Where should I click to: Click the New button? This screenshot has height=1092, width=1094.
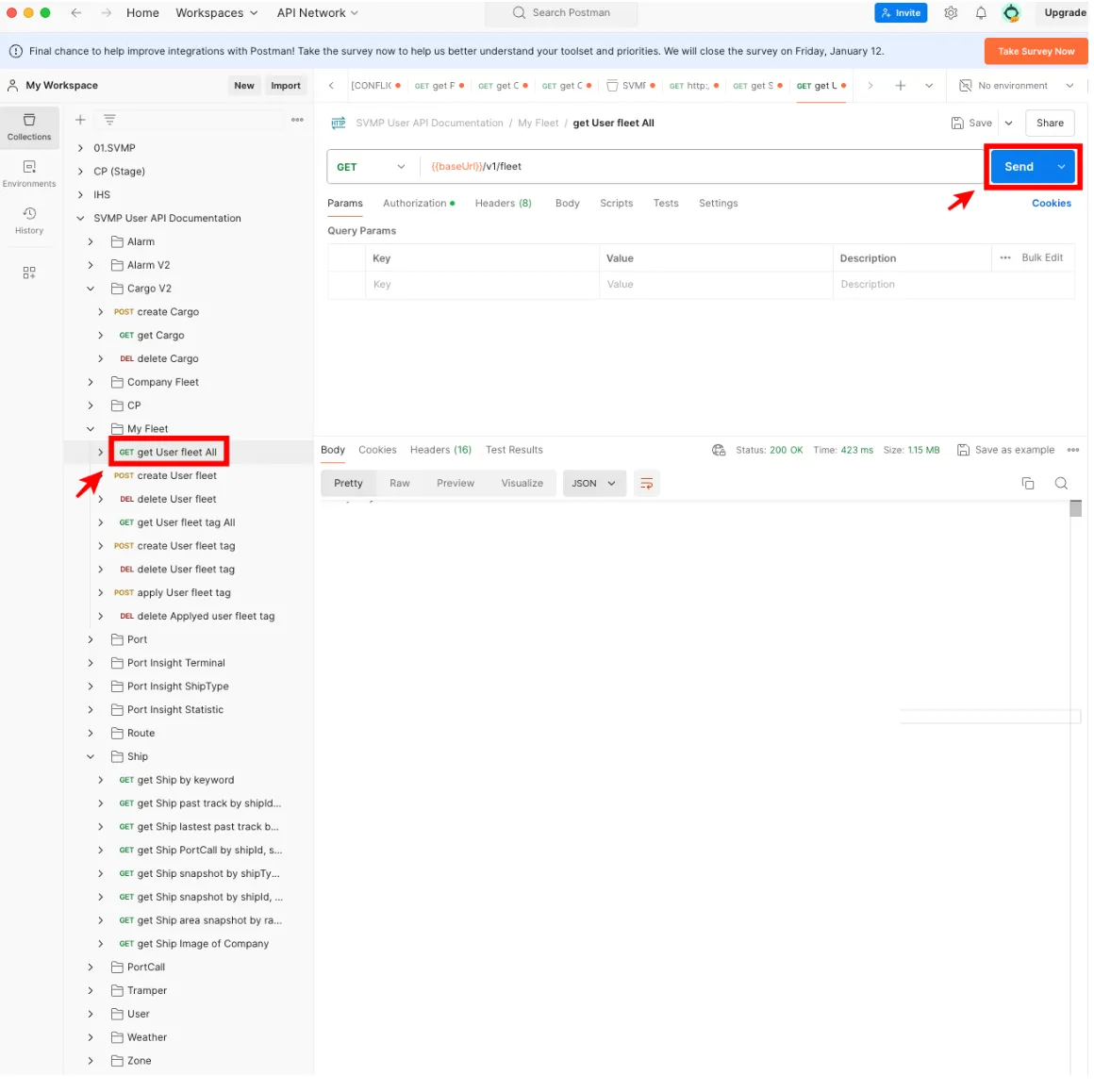tap(244, 86)
